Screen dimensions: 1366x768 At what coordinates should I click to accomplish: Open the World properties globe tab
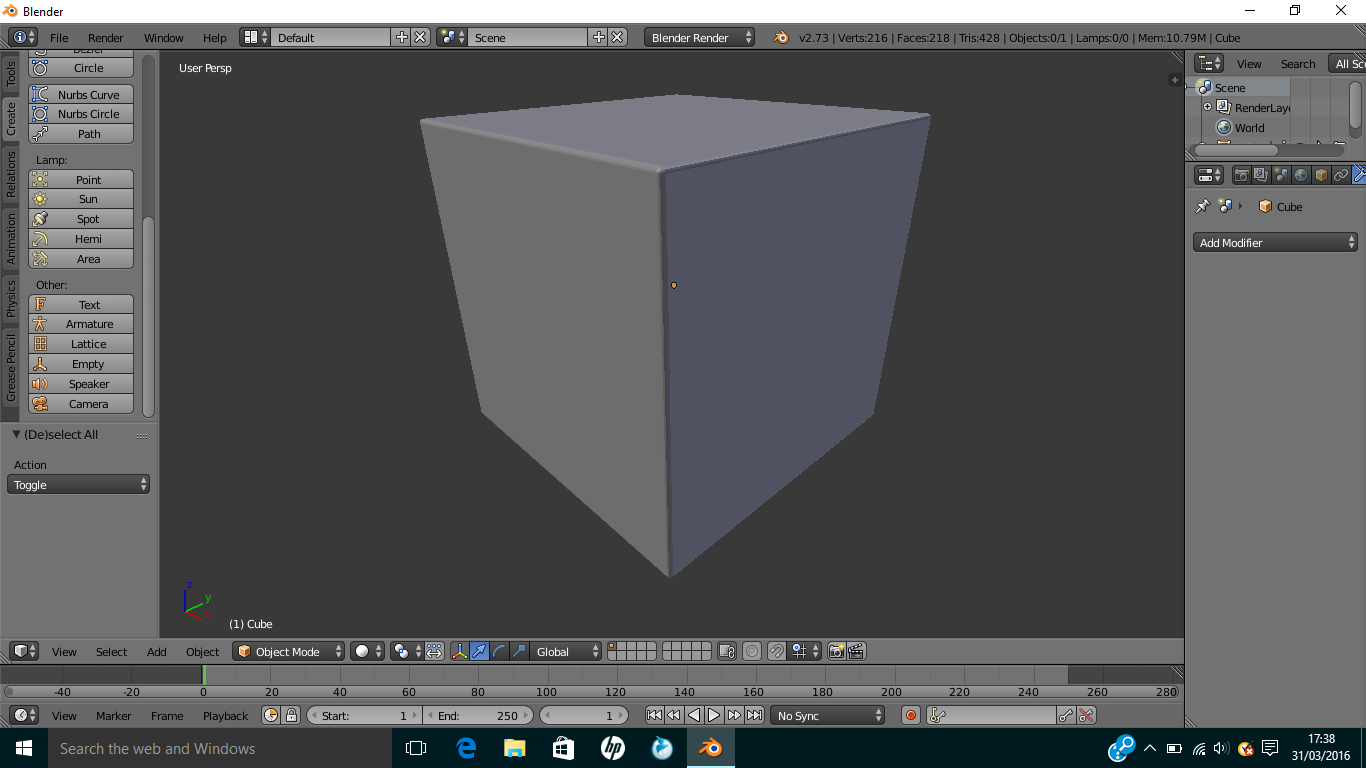[1301, 175]
